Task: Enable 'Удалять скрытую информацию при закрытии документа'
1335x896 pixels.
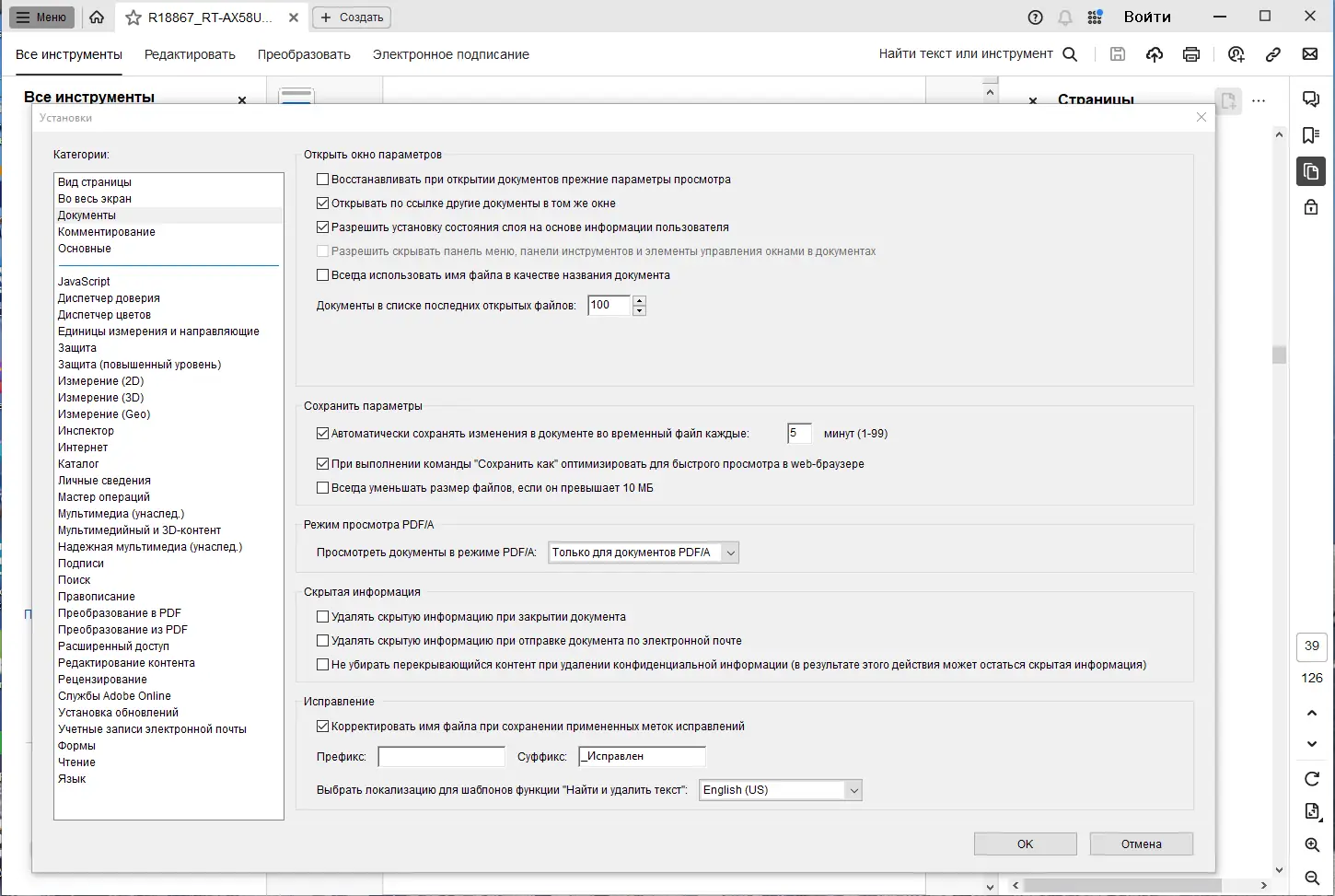Action: (322, 616)
